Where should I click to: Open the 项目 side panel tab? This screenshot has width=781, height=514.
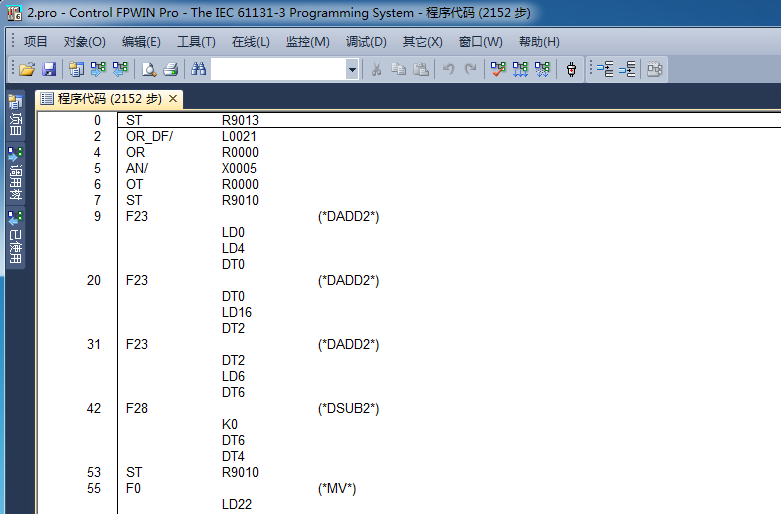click(15, 117)
